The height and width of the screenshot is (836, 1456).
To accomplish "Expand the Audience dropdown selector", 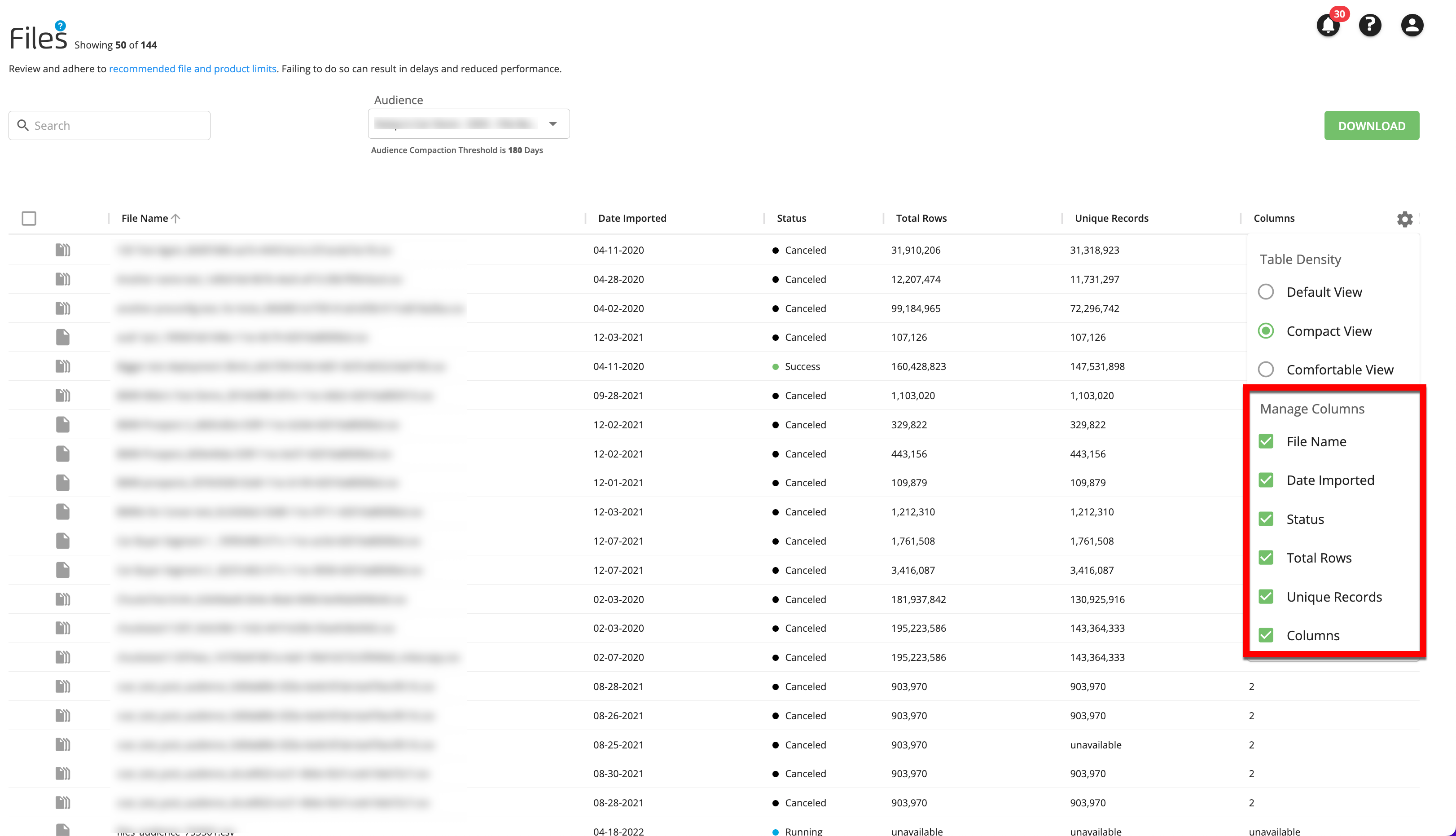I will click(x=553, y=123).
